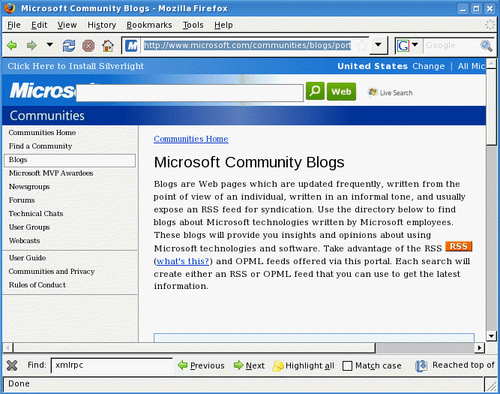The height and width of the screenshot is (394, 500).
Task: Toggle Highlight all in find bar
Action: click(303, 366)
